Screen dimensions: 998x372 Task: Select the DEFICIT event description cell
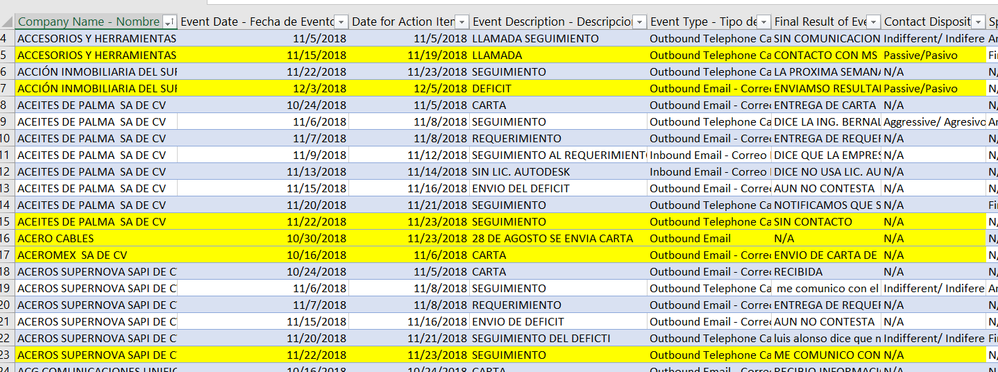559,89
